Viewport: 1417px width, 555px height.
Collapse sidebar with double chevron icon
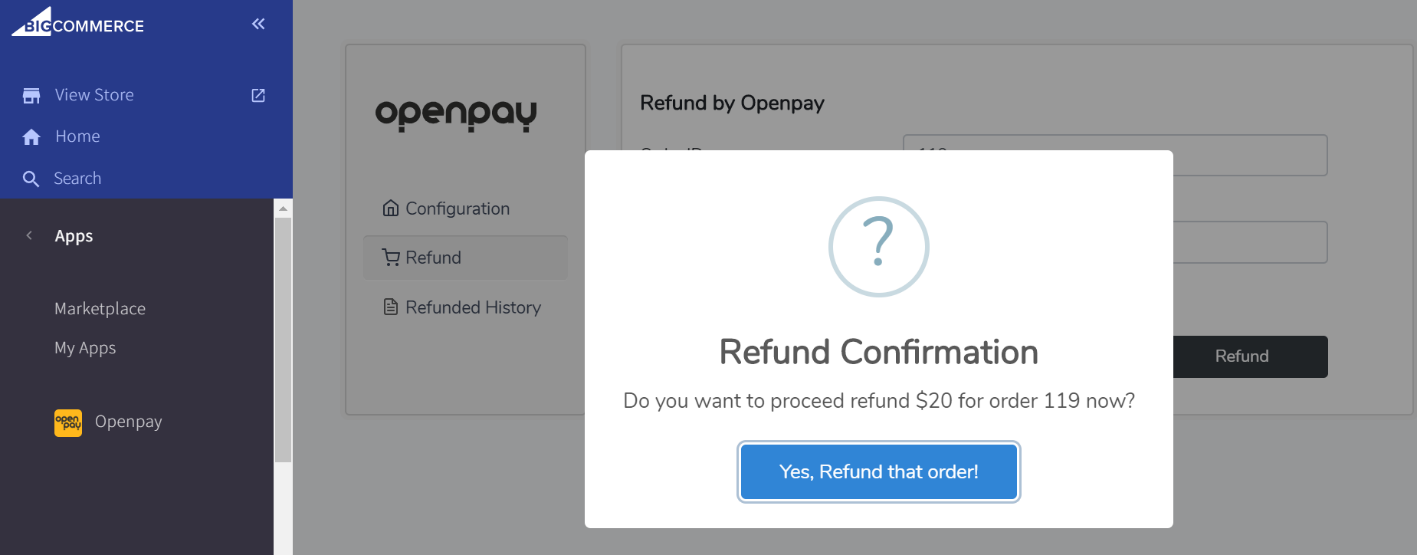[x=258, y=23]
